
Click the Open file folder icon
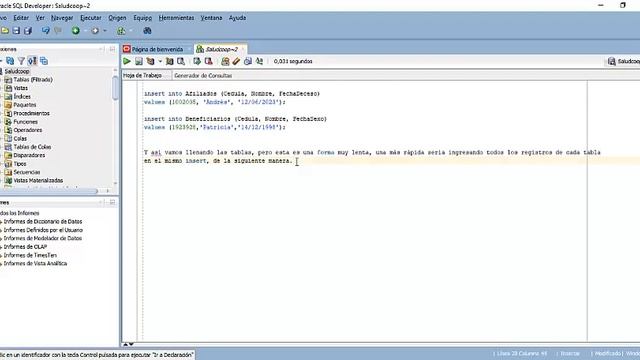click(x=5, y=31)
